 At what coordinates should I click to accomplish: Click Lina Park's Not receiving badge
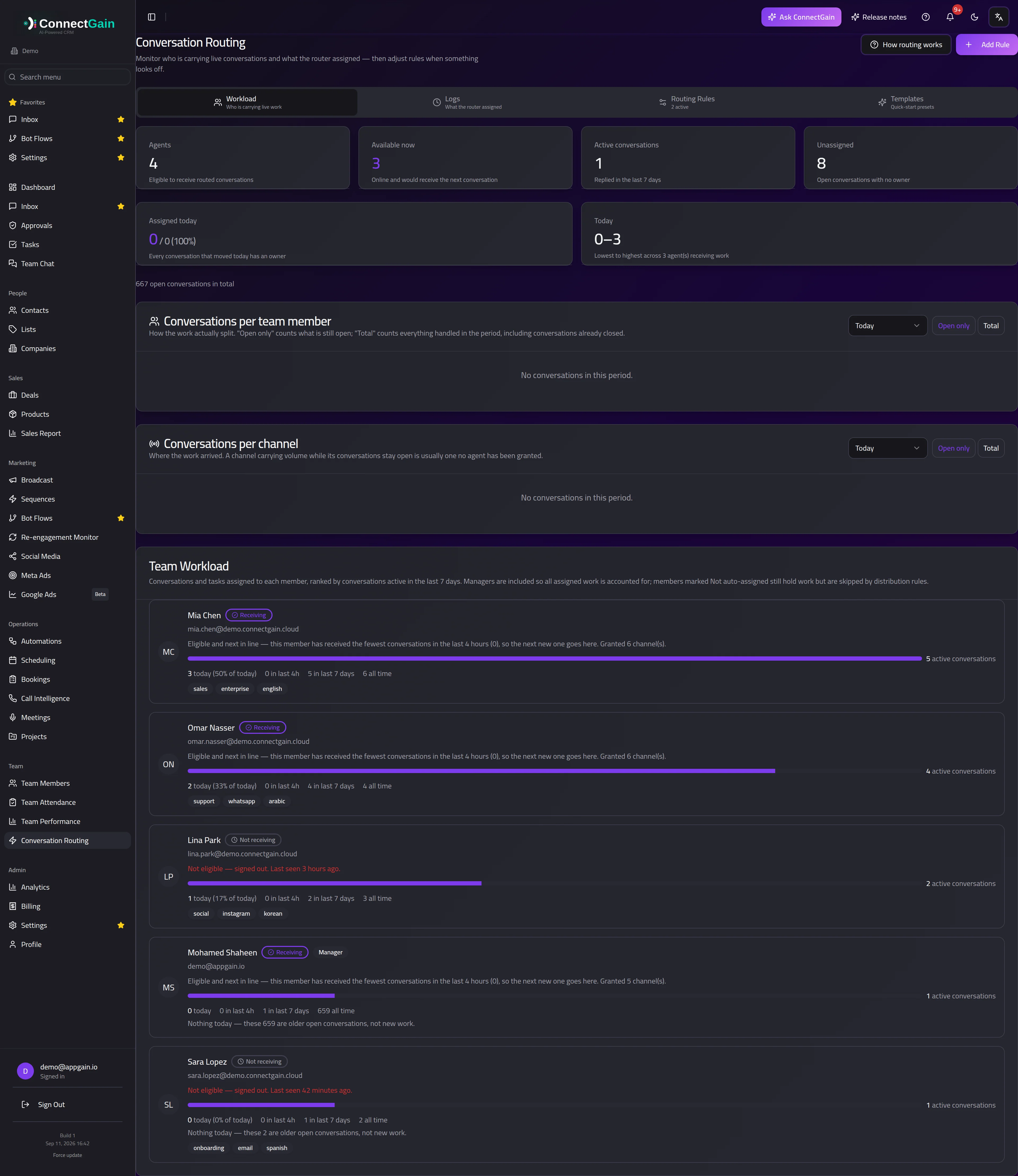tap(253, 840)
